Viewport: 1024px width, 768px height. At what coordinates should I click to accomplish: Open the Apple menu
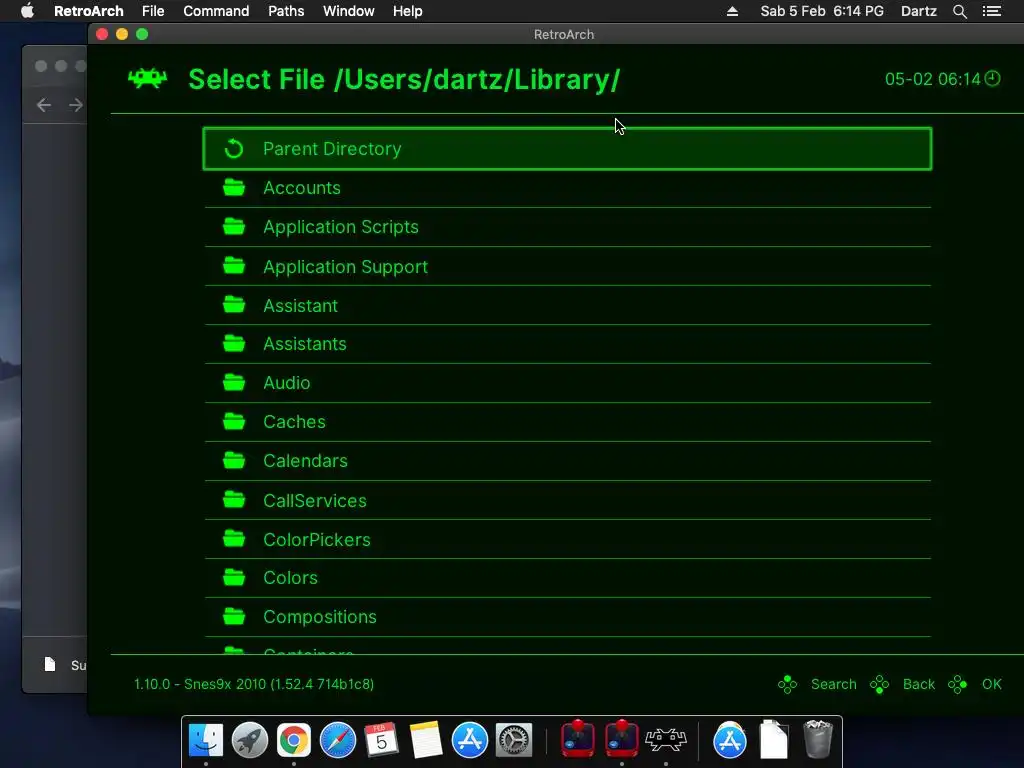tap(27, 10)
